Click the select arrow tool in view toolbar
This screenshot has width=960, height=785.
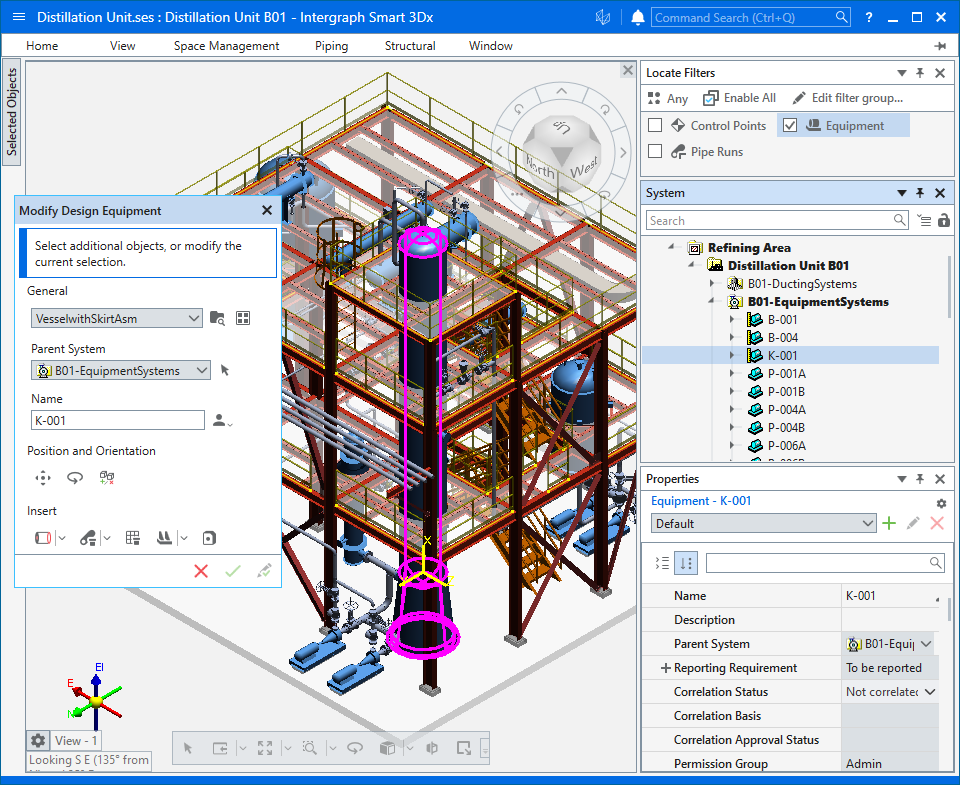(x=188, y=748)
